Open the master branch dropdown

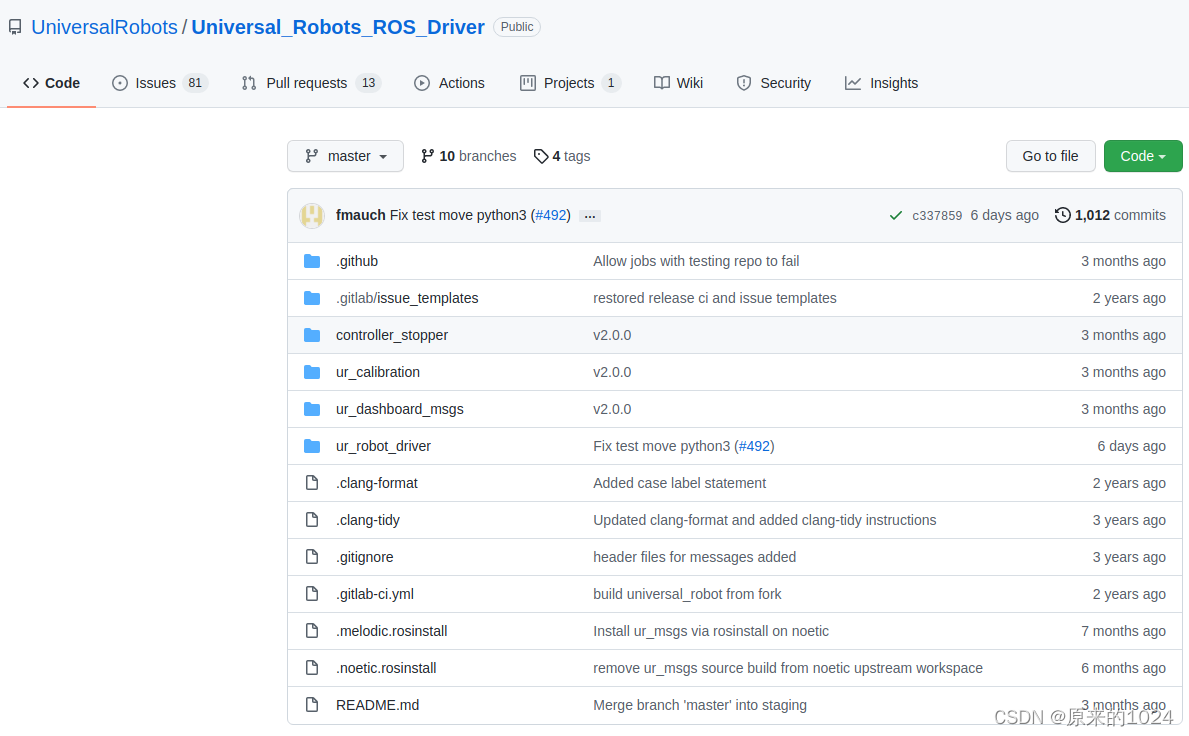click(345, 156)
